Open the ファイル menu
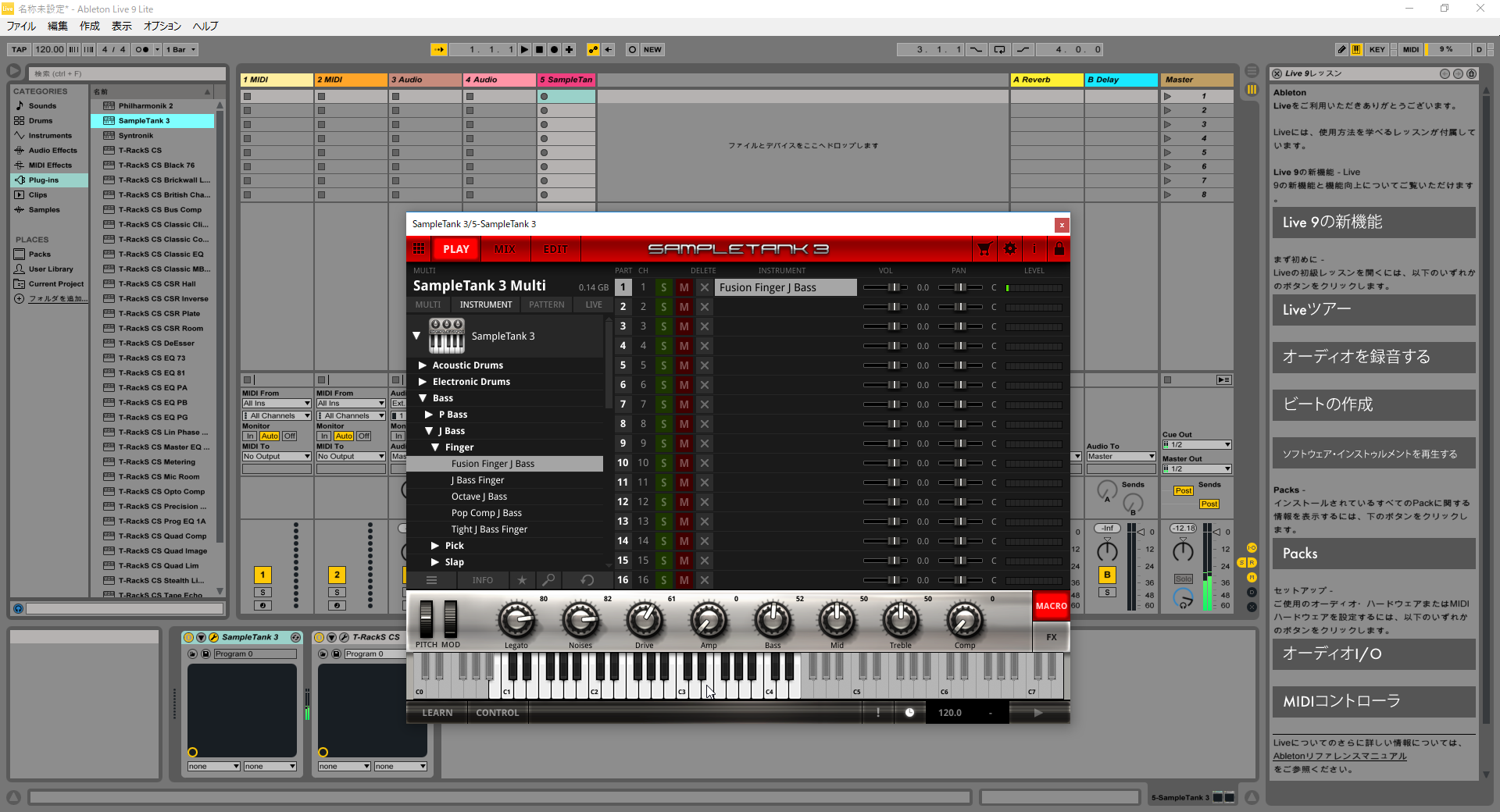1500x812 pixels. [21, 26]
